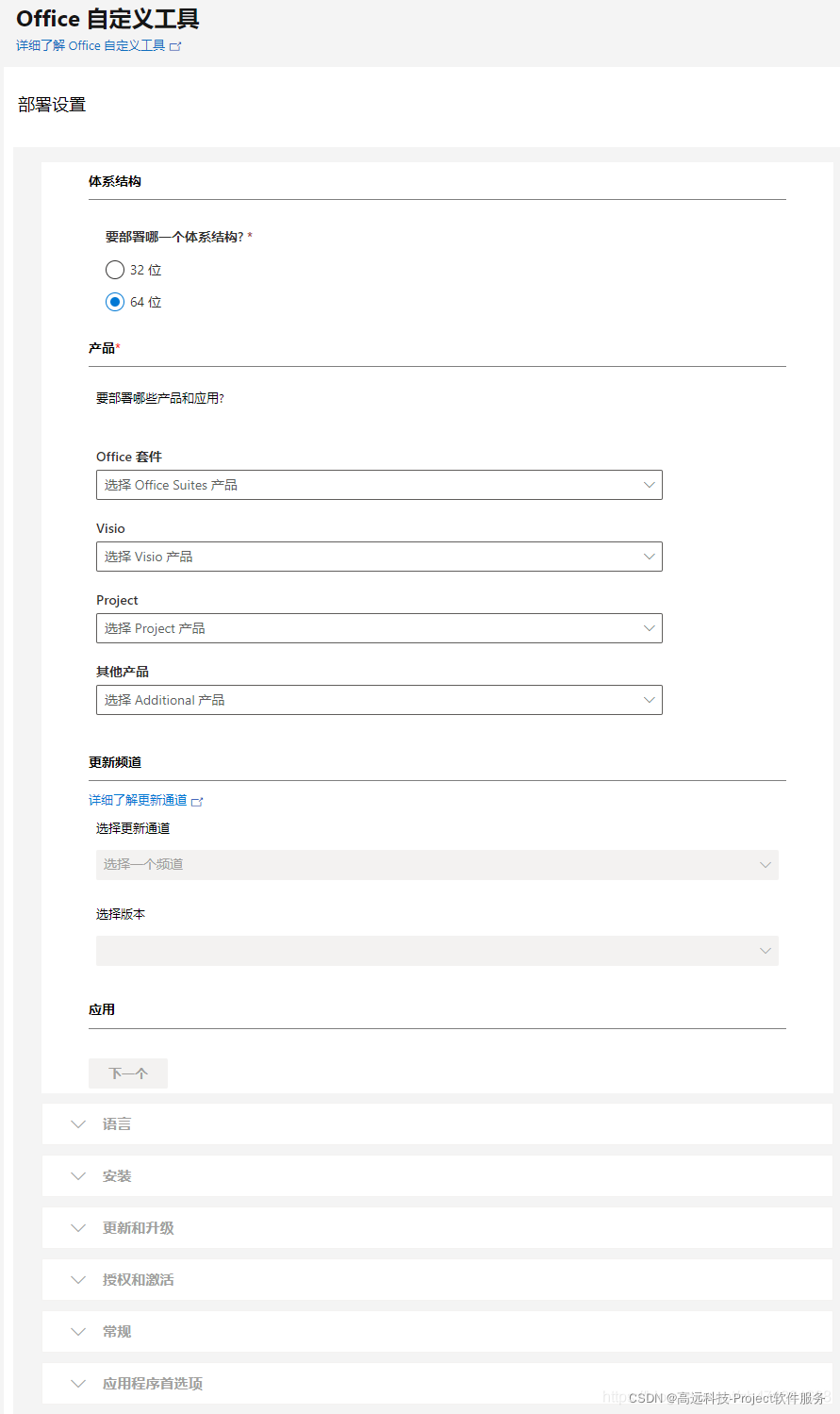Image resolution: width=840 pixels, height=1414 pixels.
Task: Open 详细了解 Office 自定义工具 link
Action: [91, 45]
